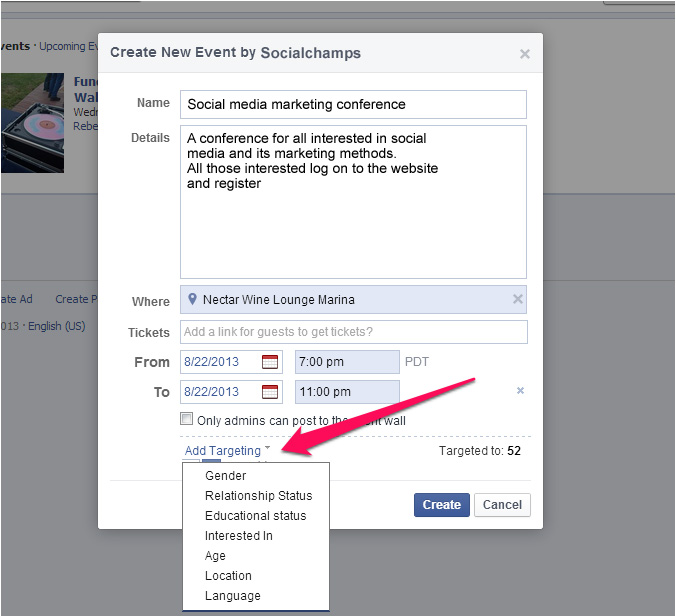Change the 11:00 pm end time

(x=347, y=392)
